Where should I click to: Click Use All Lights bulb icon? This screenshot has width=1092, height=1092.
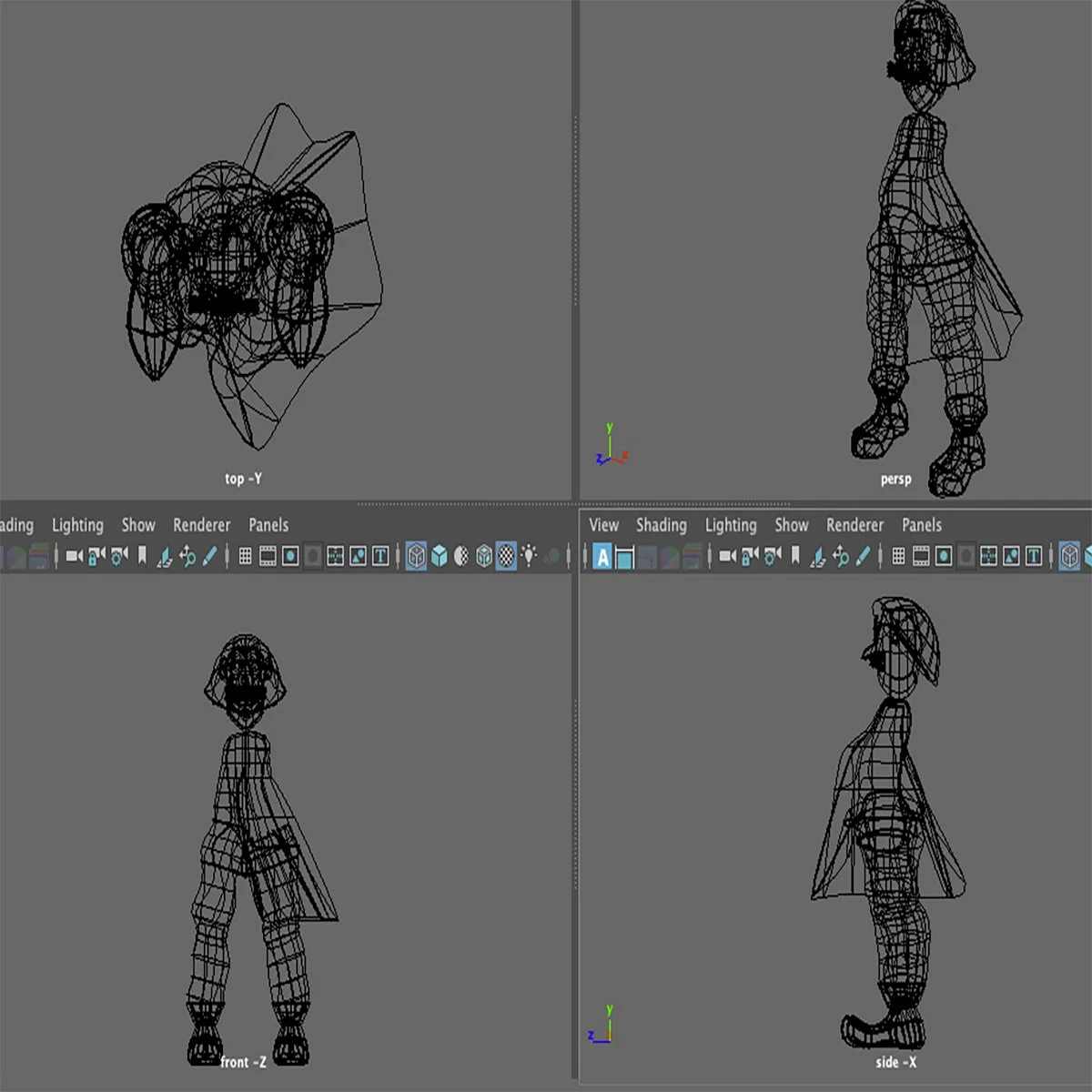tap(529, 554)
